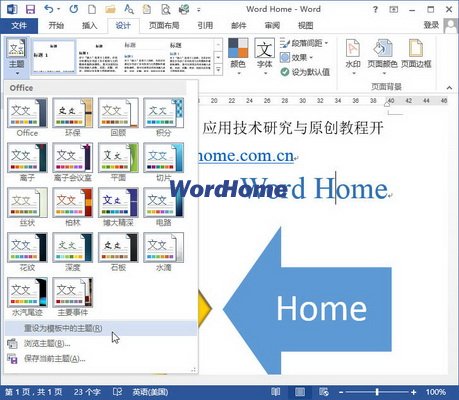This screenshot has width=459, height=400.
Task: Click the proofing book icon in status bar
Action: 118,392
